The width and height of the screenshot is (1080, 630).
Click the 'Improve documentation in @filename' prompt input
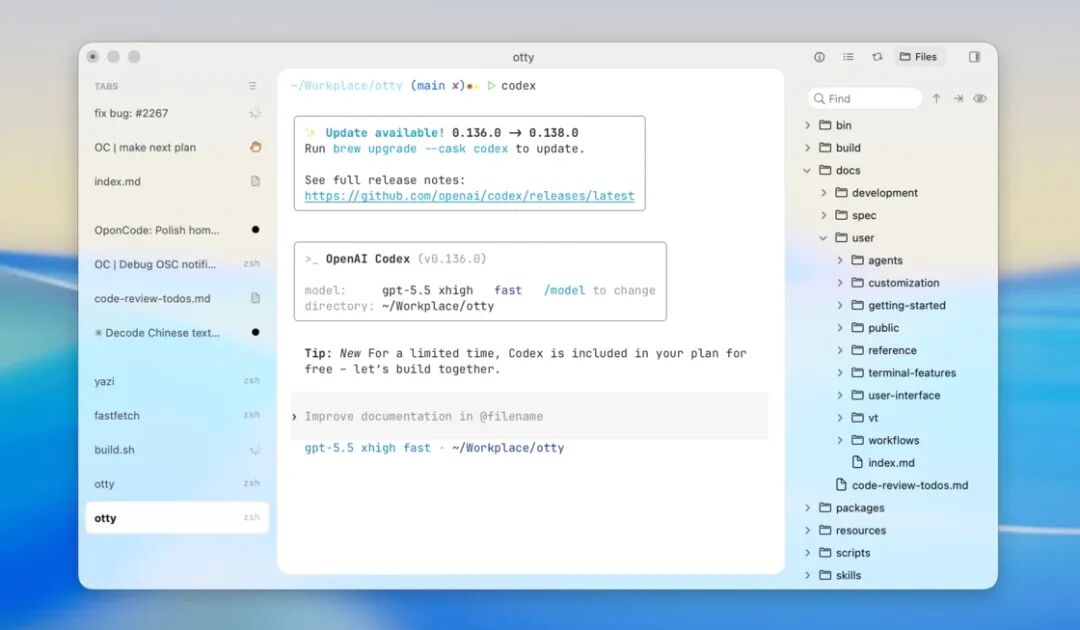point(529,416)
